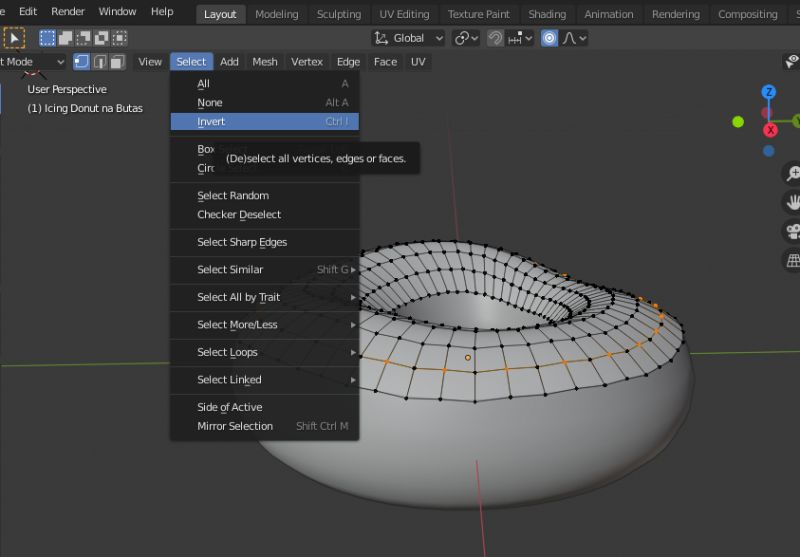Image resolution: width=800 pixels, height=557 pixels.
Task: Choose Subtract Selection mode icon
Action: (83, 38)
